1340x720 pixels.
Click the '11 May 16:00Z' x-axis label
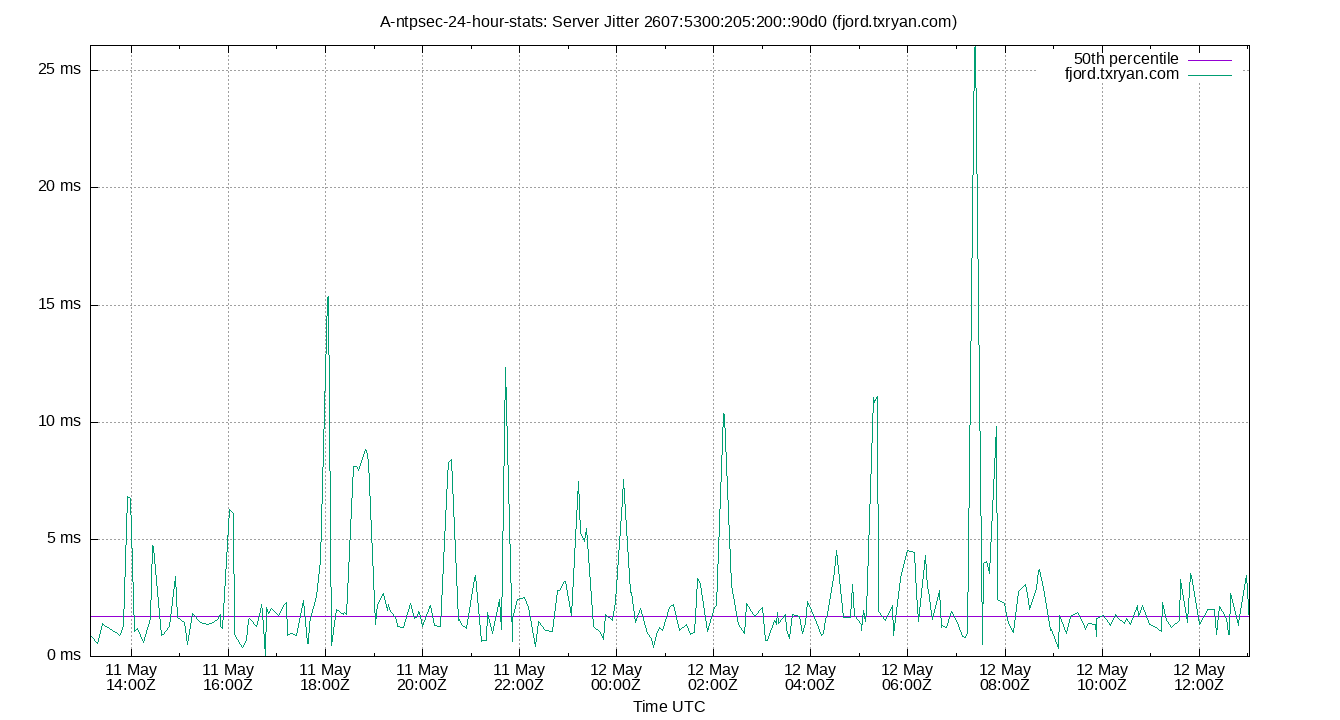228,677
